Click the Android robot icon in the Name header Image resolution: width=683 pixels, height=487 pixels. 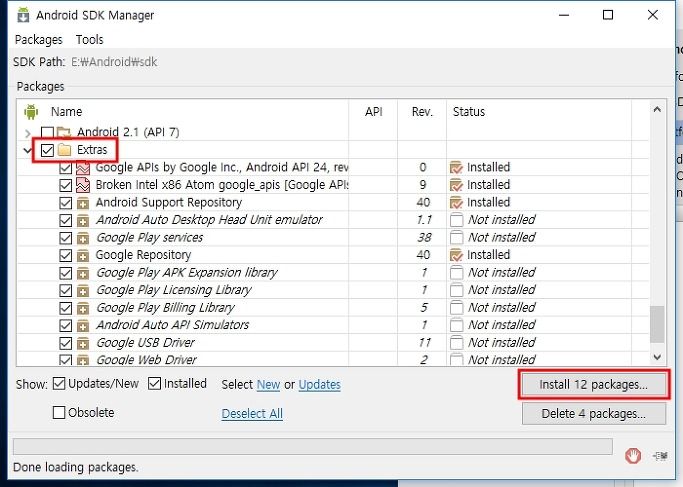31,112
